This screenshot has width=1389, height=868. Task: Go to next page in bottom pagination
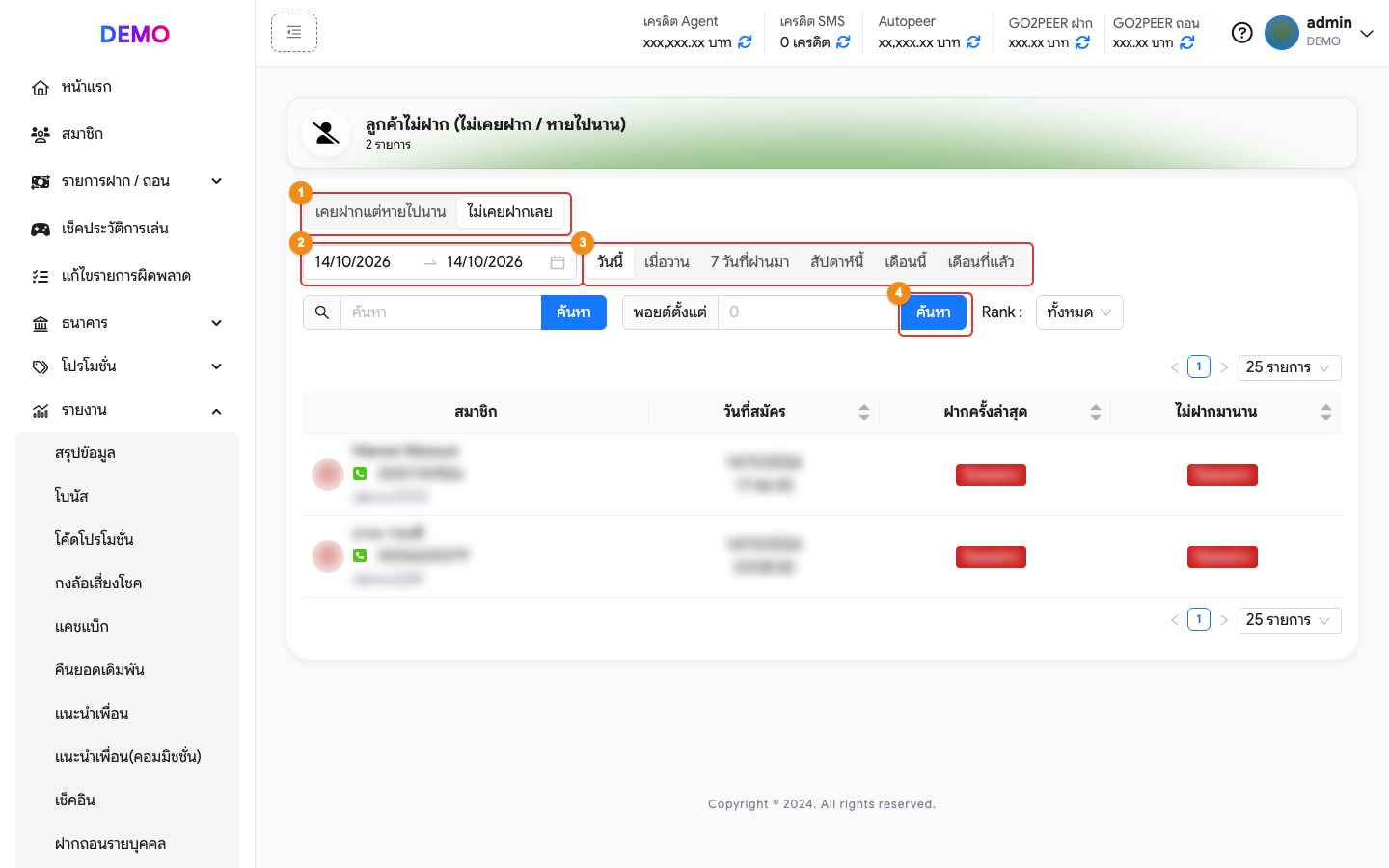click(x=1224, y=620)
